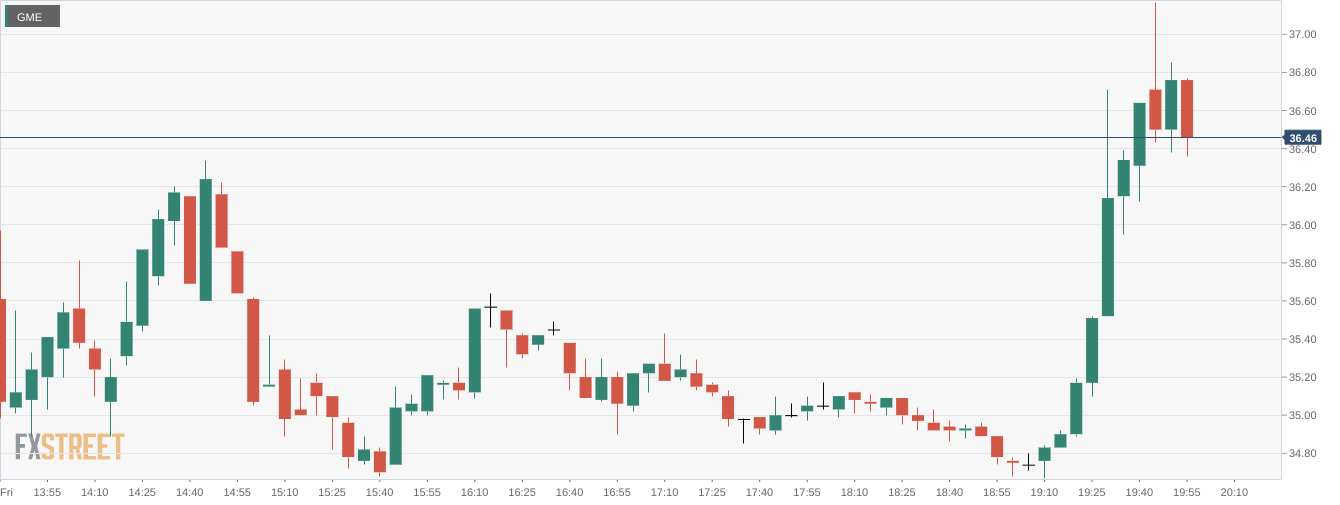Click the 18:40 time axis label

click(x=949, y=492)
